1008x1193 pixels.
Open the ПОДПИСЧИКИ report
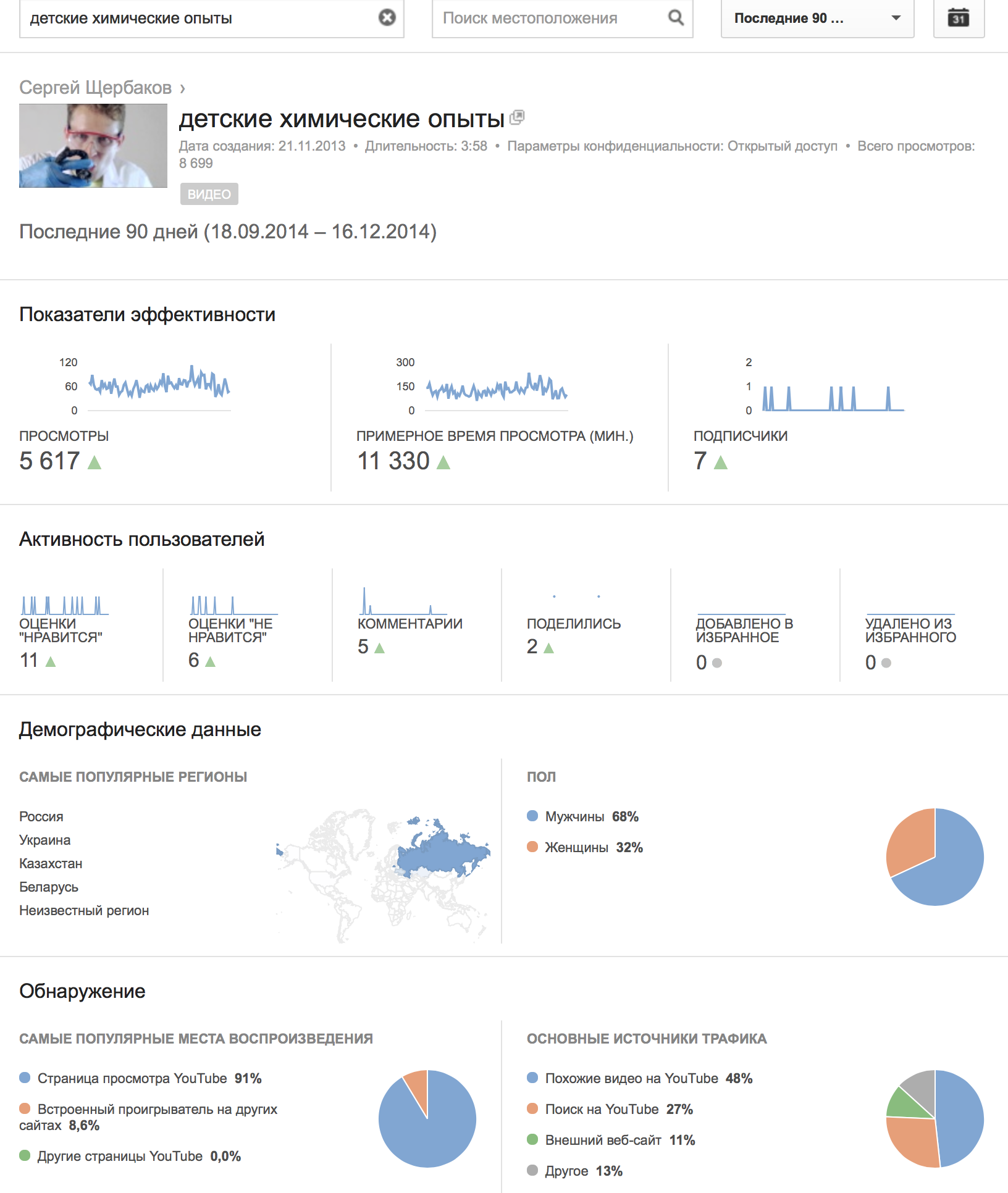(x=741, y=436)
